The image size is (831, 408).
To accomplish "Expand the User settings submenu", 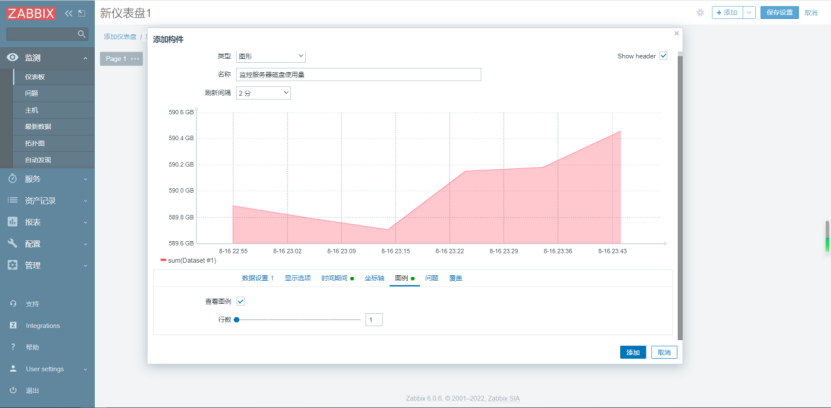I will click(85, 369).
